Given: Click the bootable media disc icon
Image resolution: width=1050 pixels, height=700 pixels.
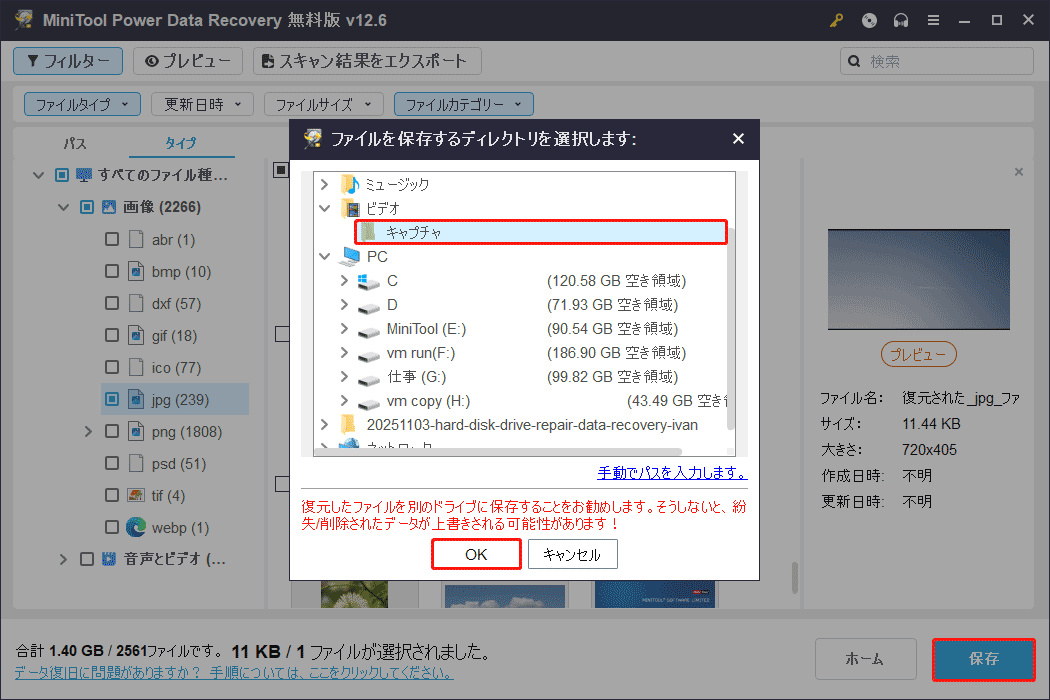Looking at the screenshot, I should [x=869, y=19].
